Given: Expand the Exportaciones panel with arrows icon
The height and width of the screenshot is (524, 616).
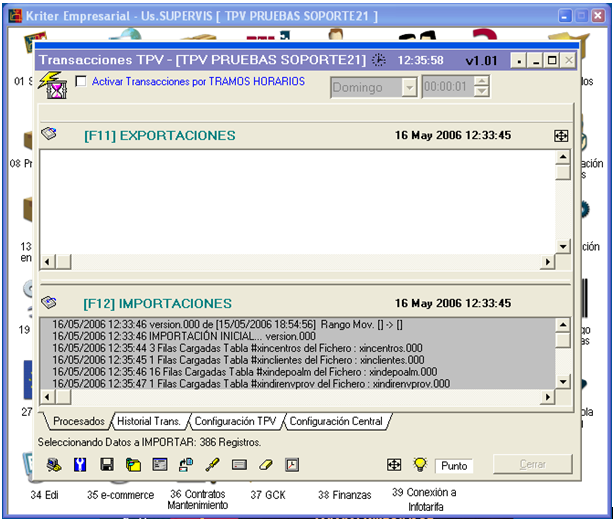Looking at the screenshot, I should click(561, 136).
